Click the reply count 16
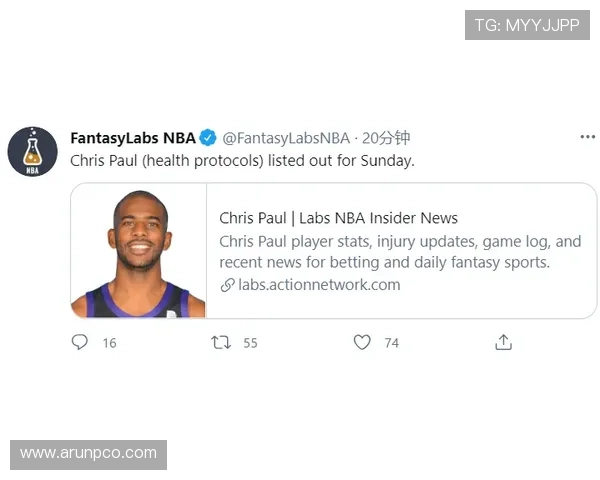 [x=109, y=343]
